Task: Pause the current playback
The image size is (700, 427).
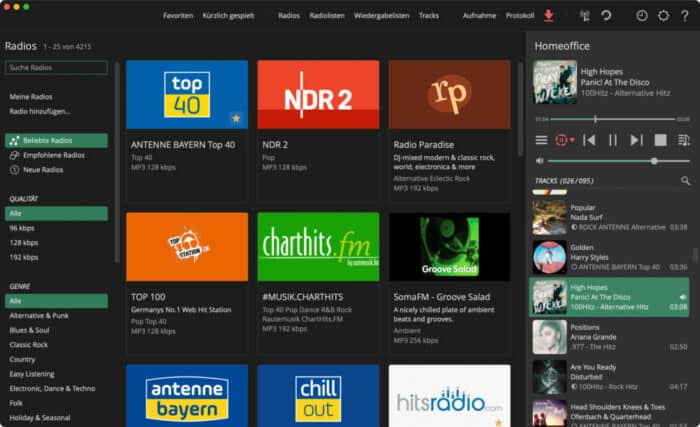Action: pyautogui.click(x=613, y=140)
